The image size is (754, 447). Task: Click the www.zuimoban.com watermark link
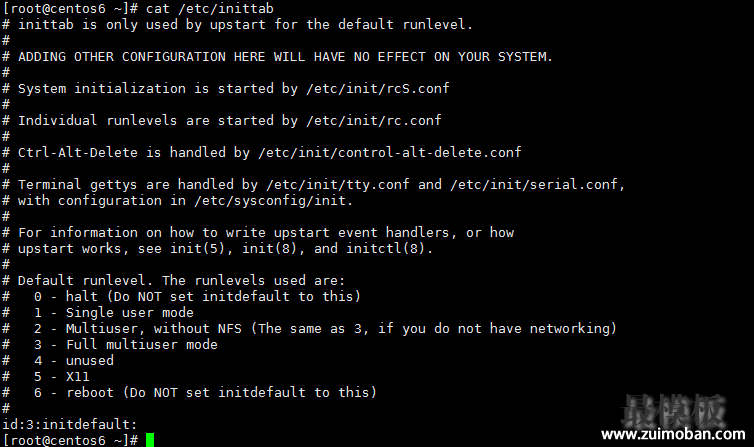[x=673, y=434]
